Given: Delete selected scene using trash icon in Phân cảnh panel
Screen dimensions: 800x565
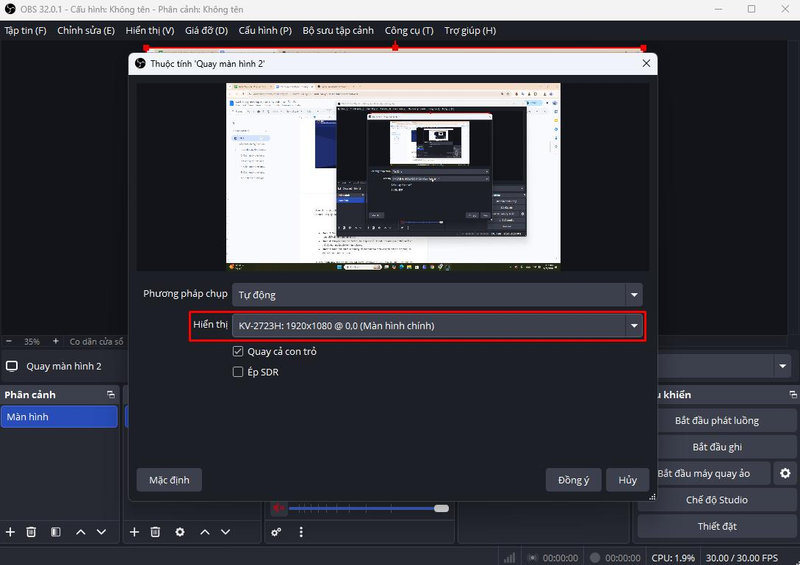Looking at the screenshot, I should coord(31,532).
